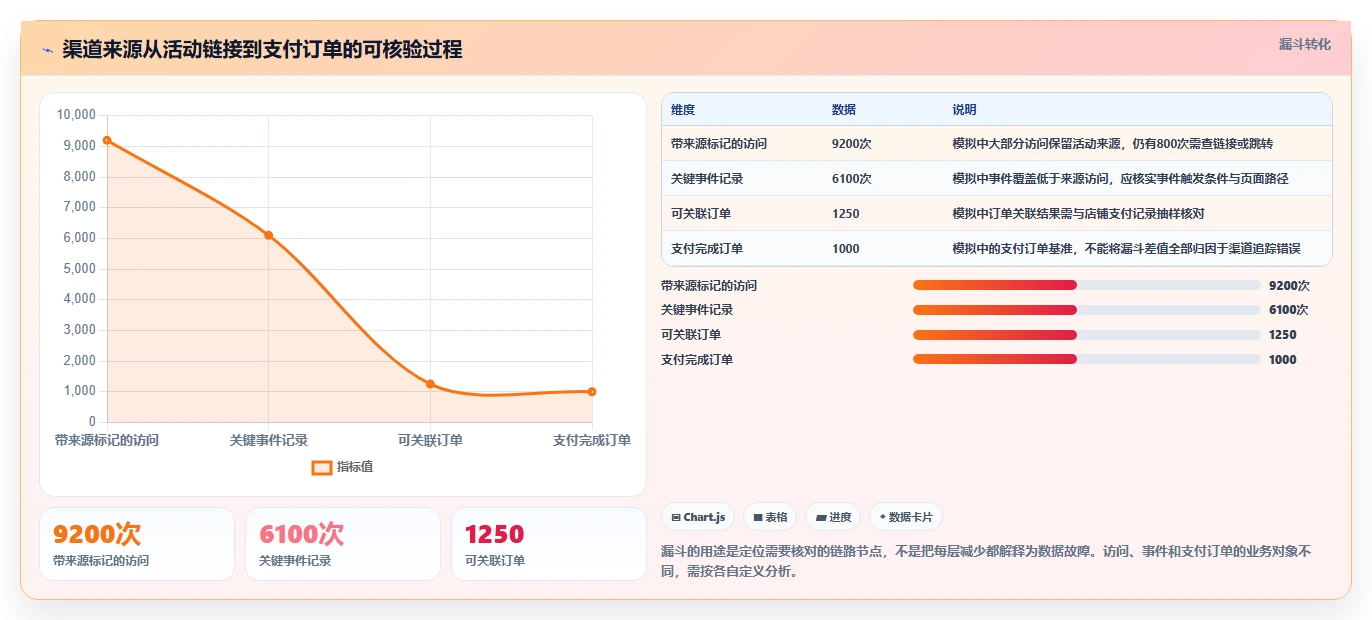Click the x-axis label 支付完成订单
The width and height of the screenshot is (1372, 620).
592,440
